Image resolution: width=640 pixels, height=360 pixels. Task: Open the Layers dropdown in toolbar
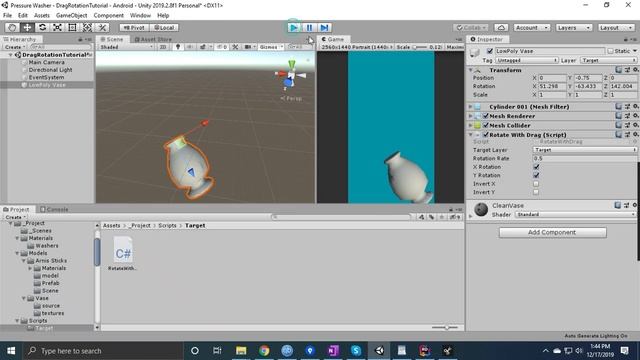[573, 28]
